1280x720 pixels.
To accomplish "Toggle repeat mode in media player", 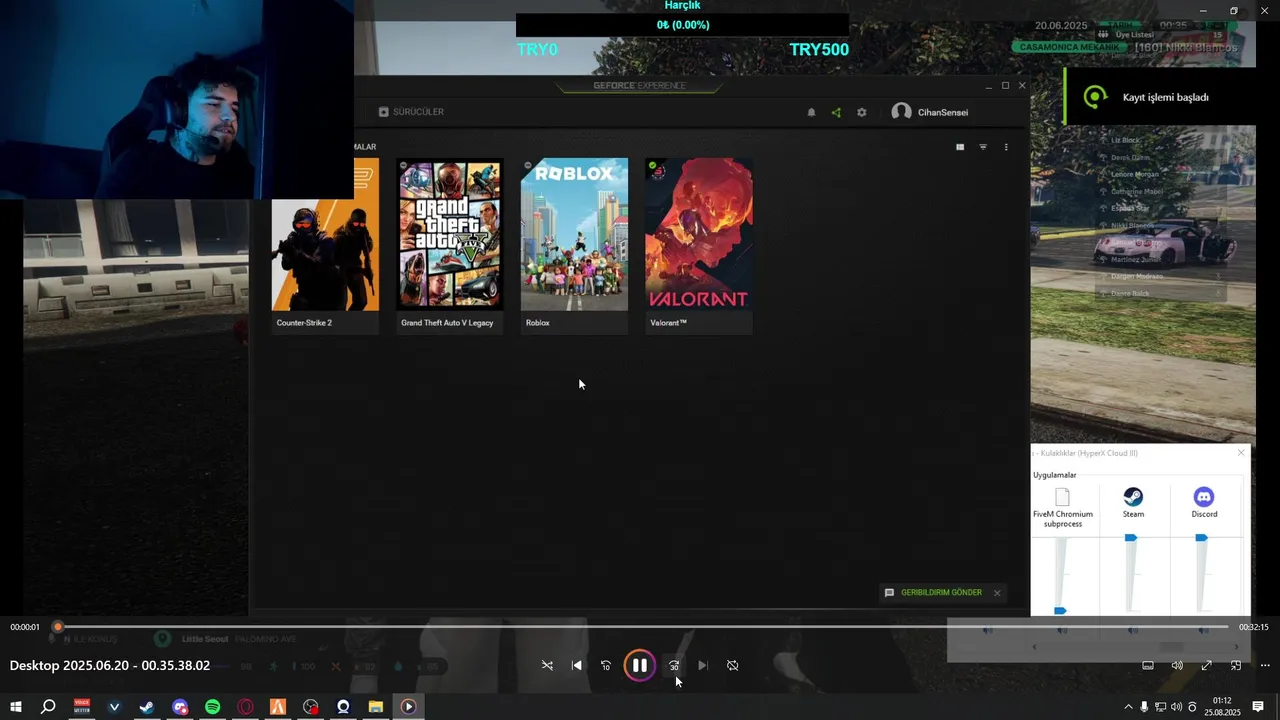I will click(733, 665).
